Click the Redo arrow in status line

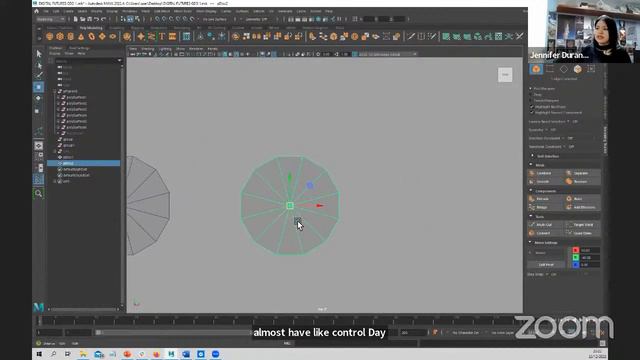(103, 19)
